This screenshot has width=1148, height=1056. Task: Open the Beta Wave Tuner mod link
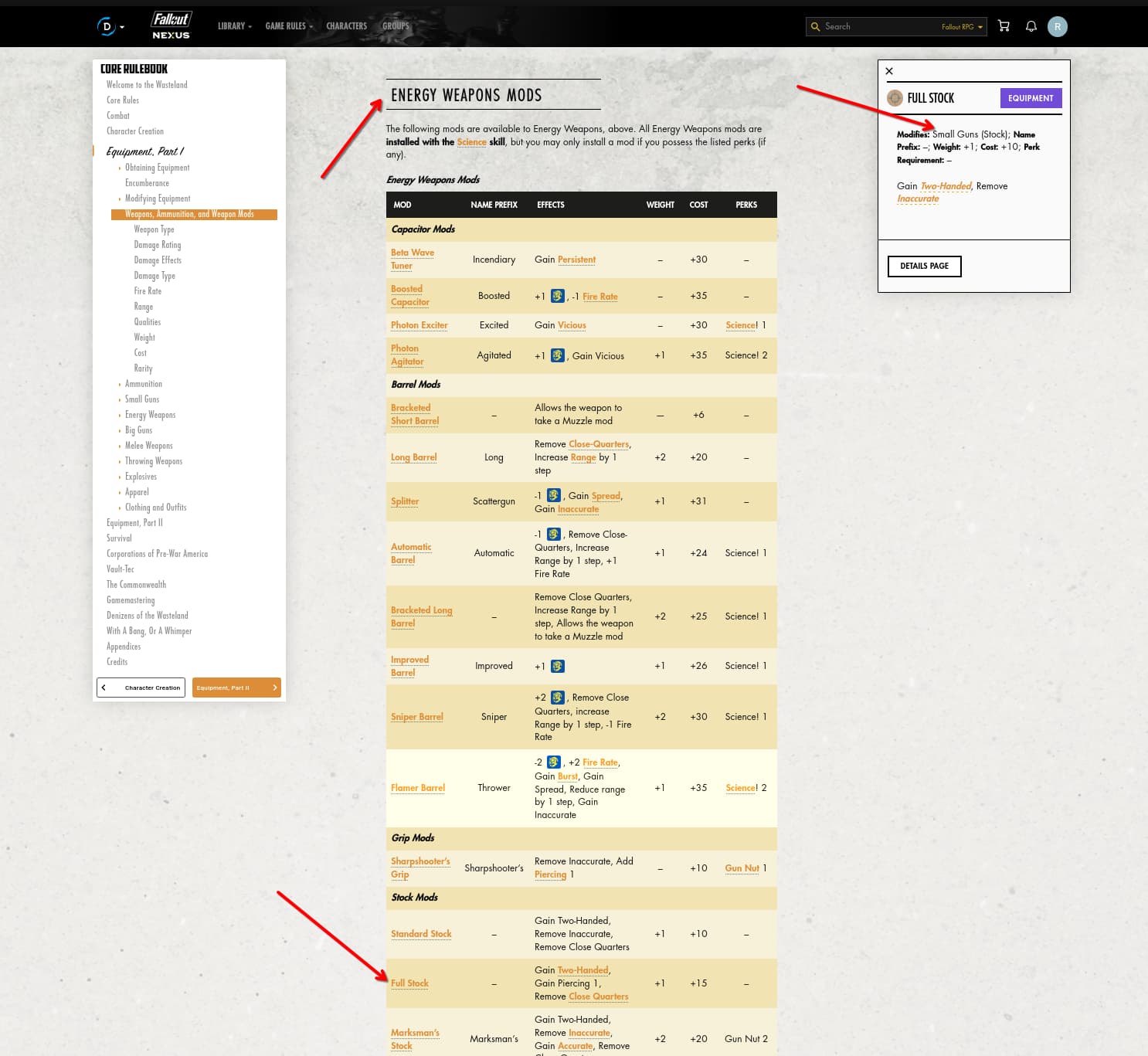click(413, 259)
